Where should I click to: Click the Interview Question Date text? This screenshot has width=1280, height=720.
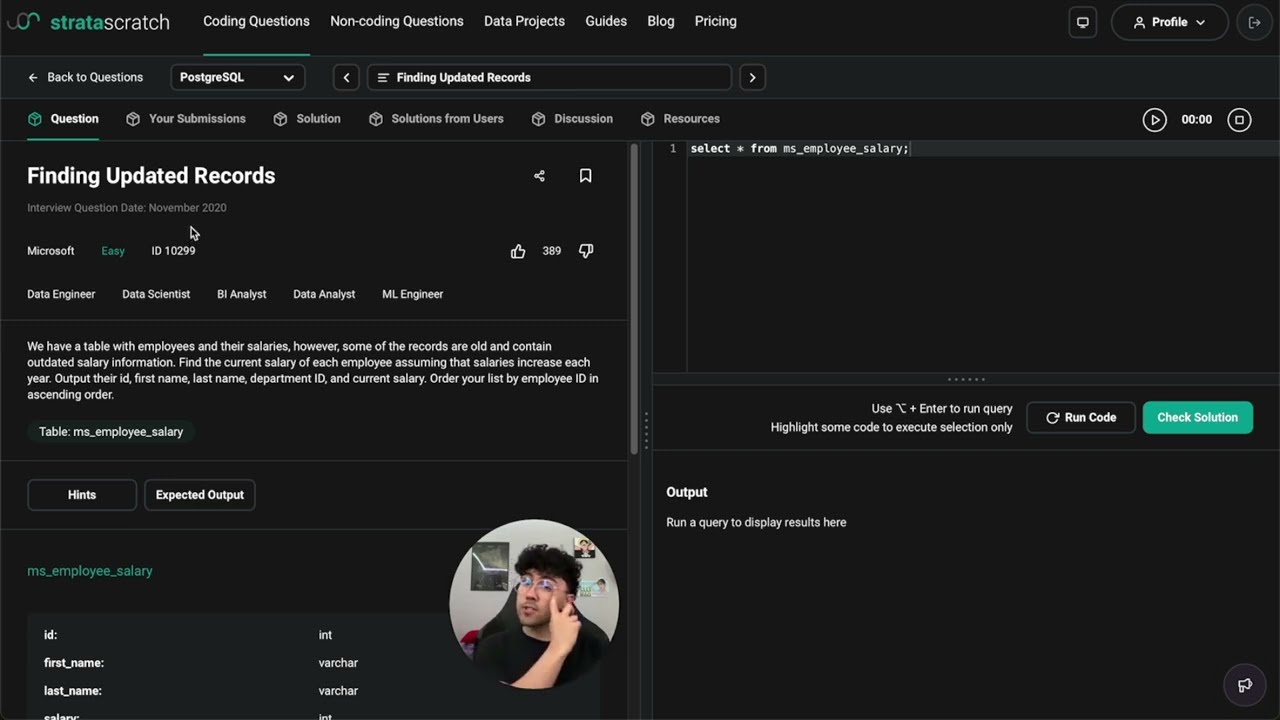(x=127, y=208)
